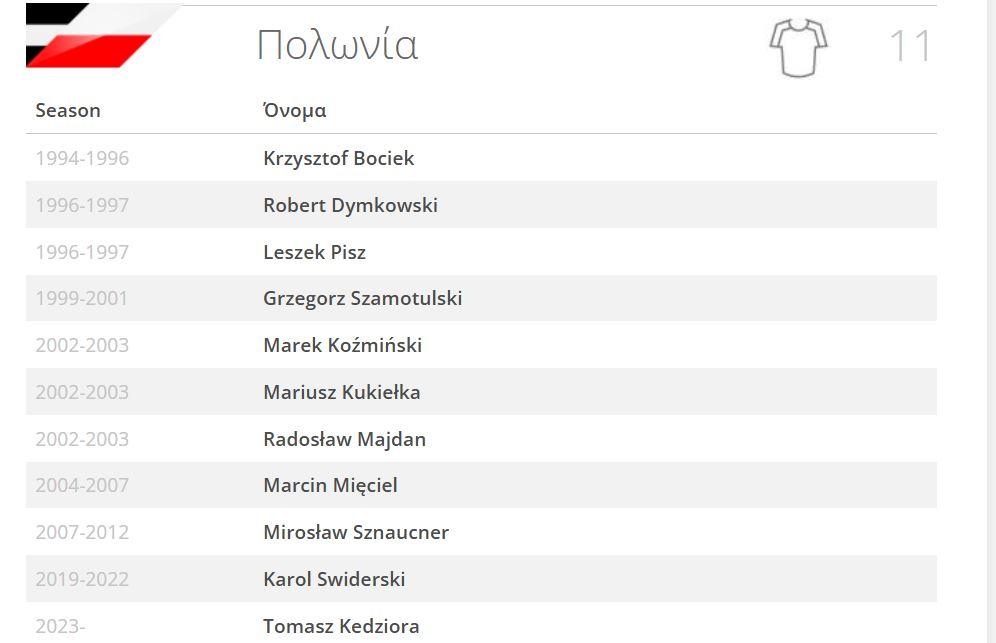This screenshot has width=996, height=643.
Task: Select Mirosław Sznaucner entry
Action: pyautogui.click(x=356, y=532)
